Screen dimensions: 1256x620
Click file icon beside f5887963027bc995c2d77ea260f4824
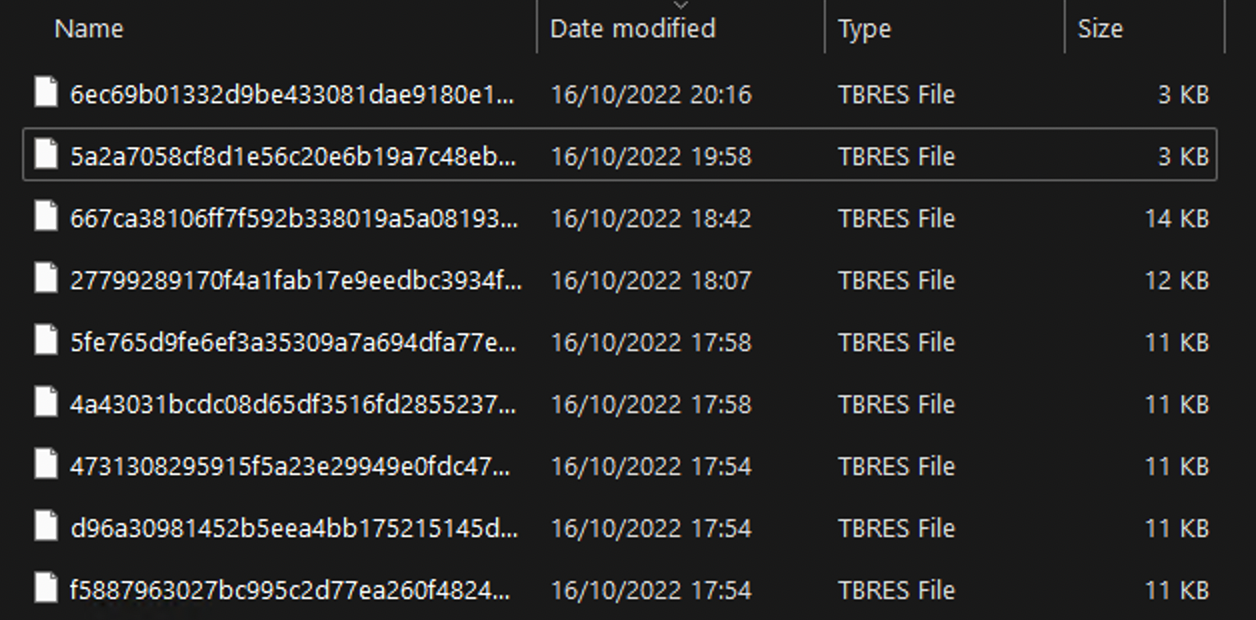click(46, 589)
